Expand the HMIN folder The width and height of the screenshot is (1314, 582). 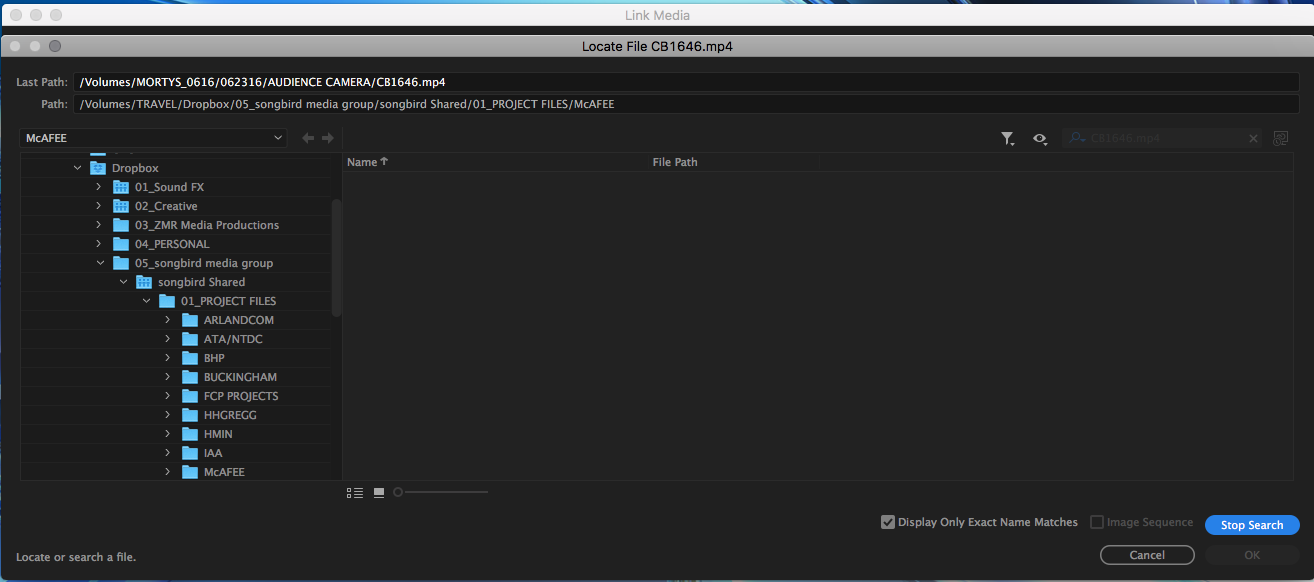tap(167, 434)
